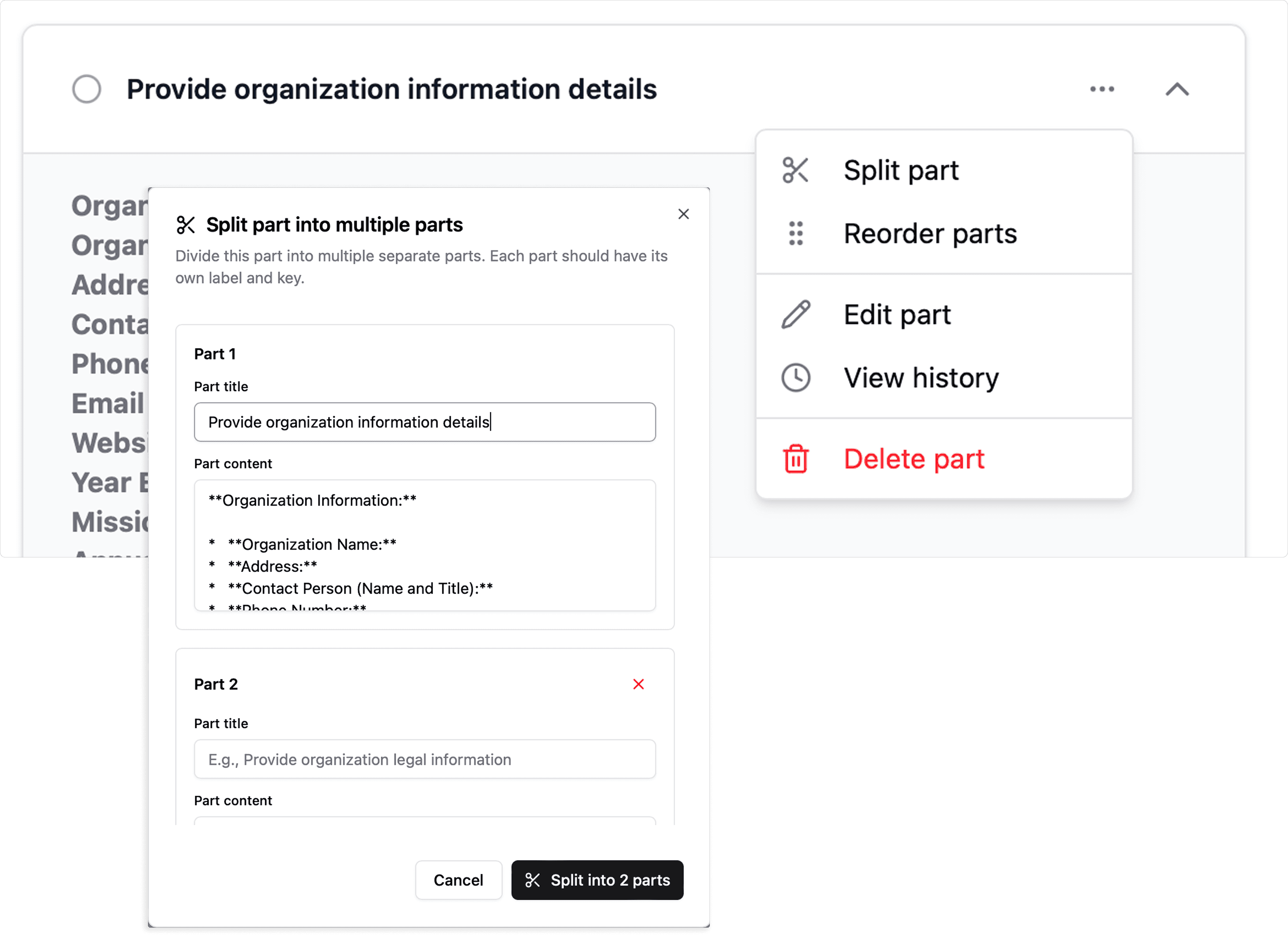Choose View history menu option

[921, 378]
